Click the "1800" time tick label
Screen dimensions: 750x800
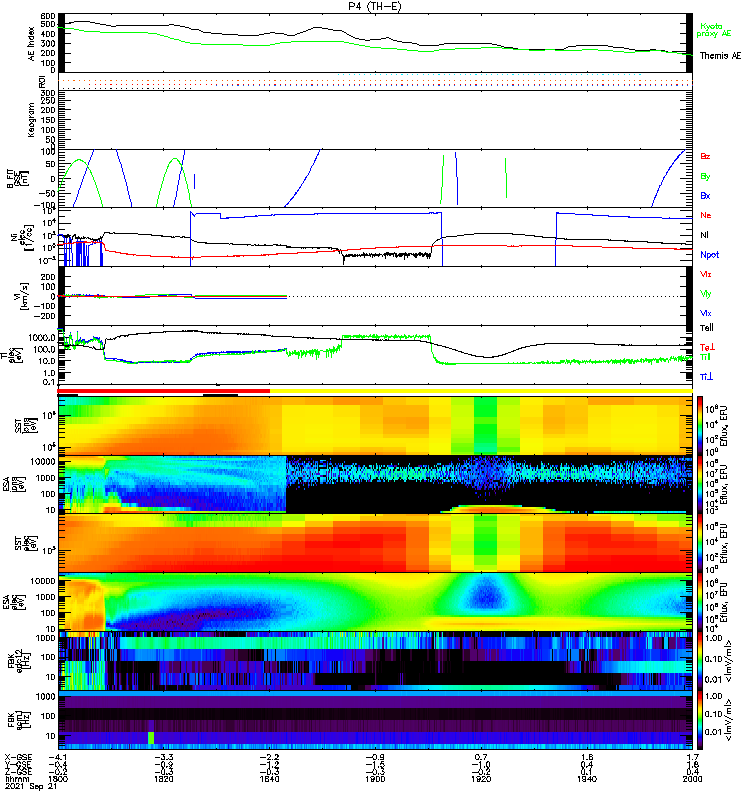click(58, 779)
